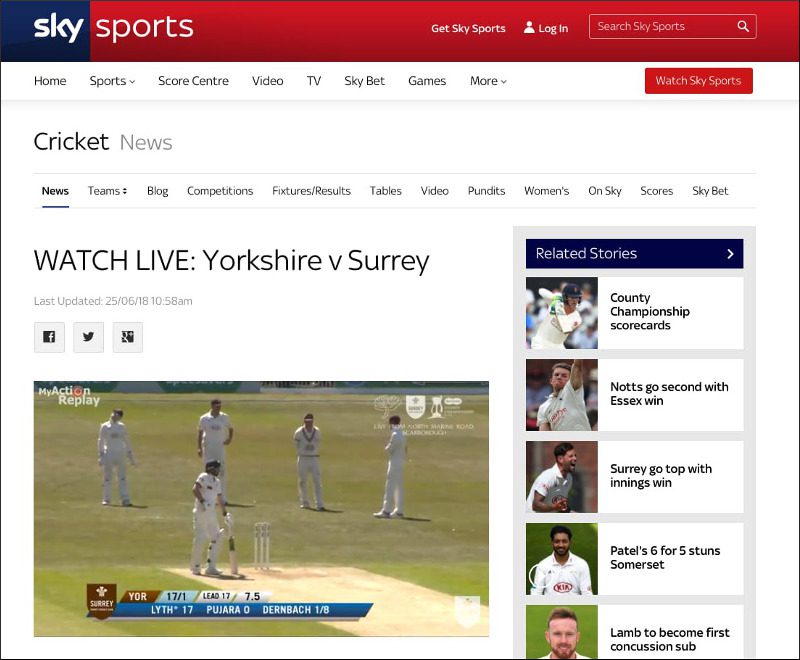This screenshot has height=660, width=800.
Task: Share article on Twitter
Action: (x=88, y=337)
